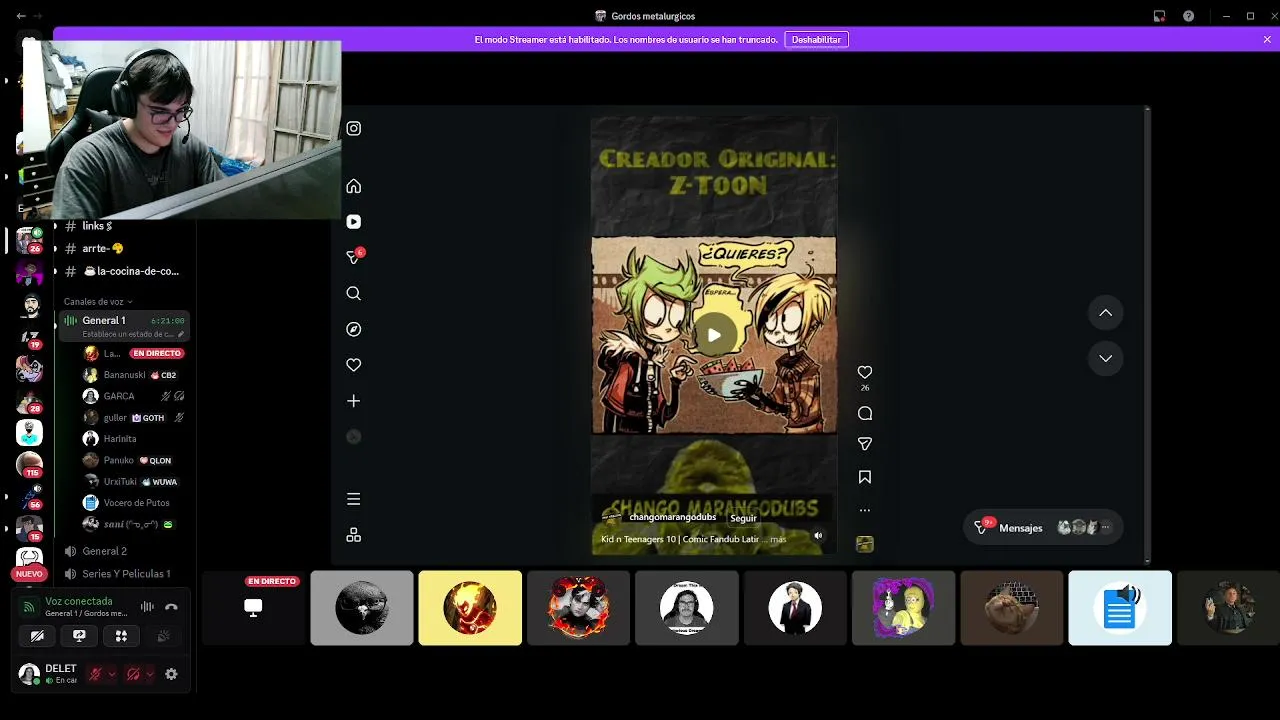
Task: Open reel more options ellipsis
Action: point(865,510)
